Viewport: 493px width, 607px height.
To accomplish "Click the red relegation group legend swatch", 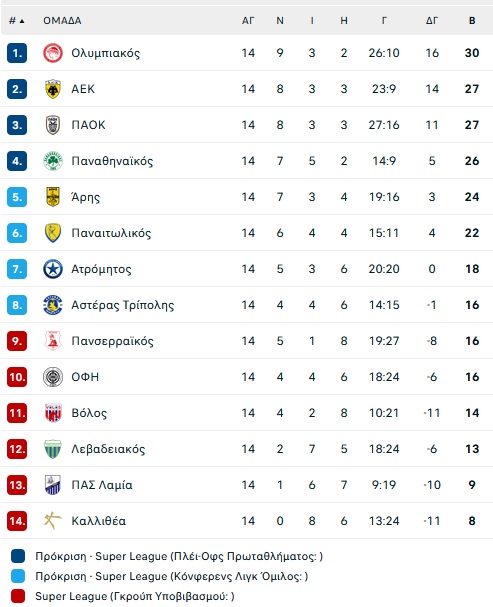I will click(18, 596).
